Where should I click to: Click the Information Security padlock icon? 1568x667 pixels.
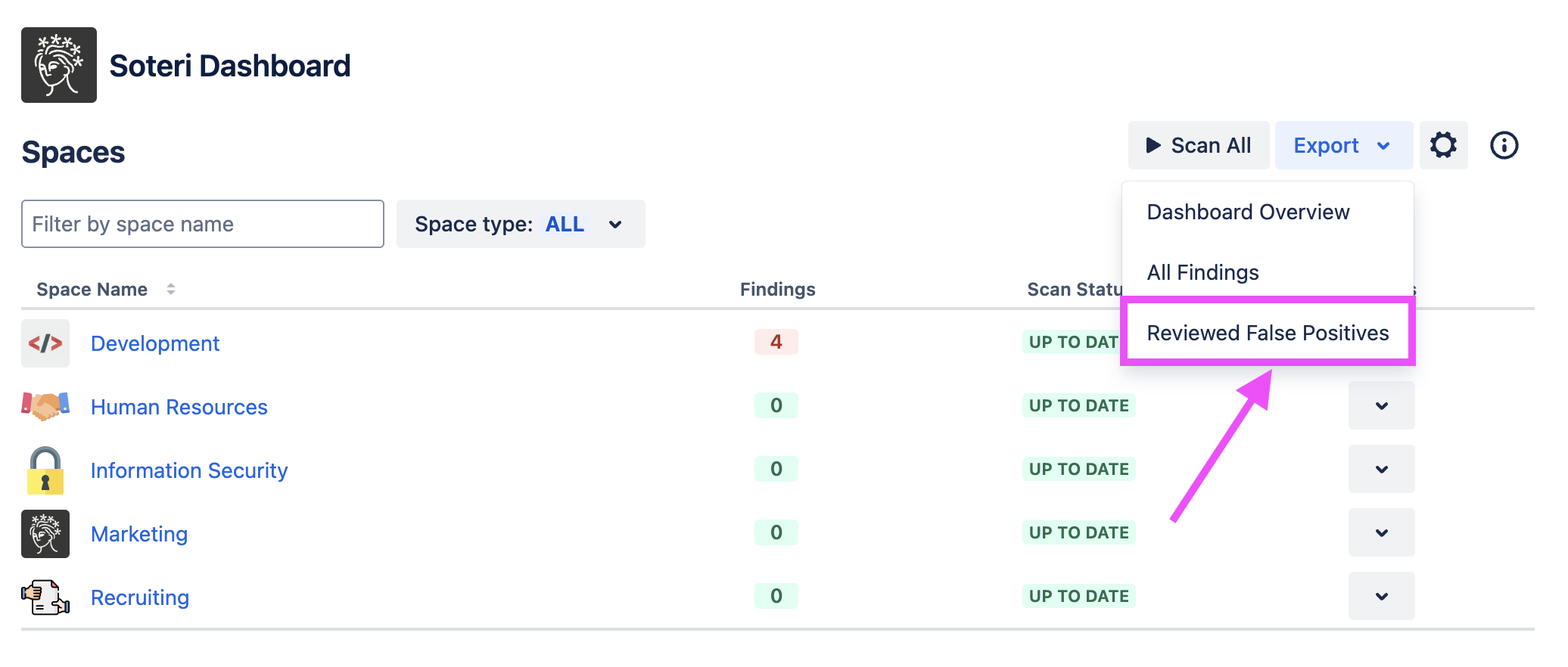pos(45,470)
